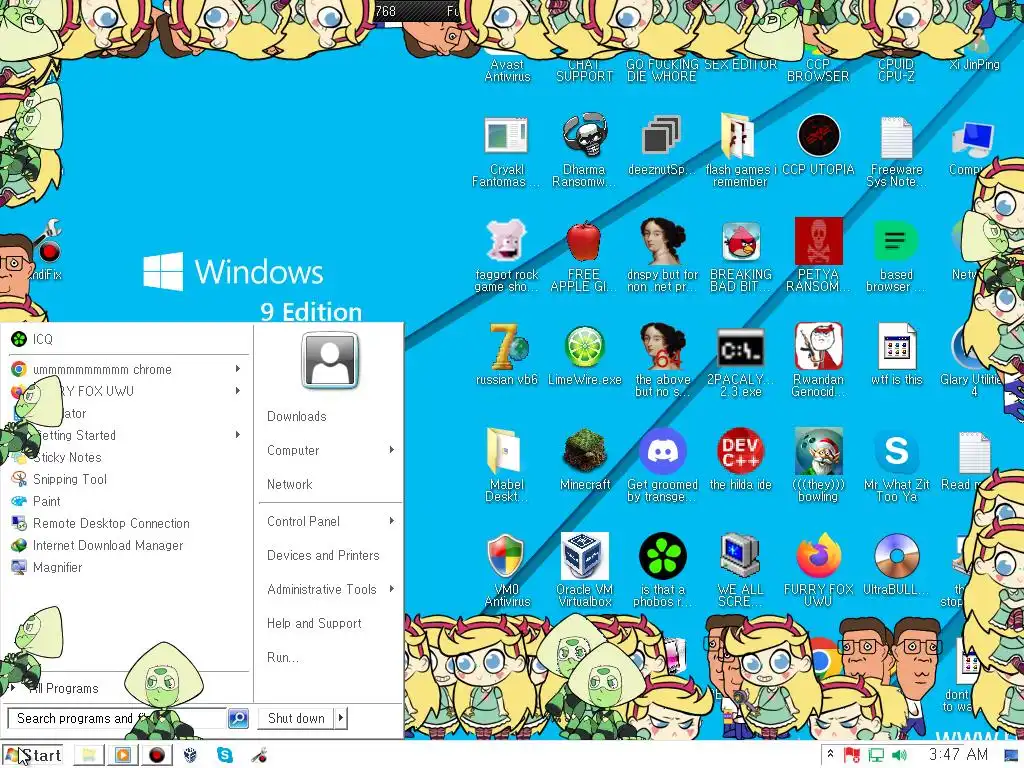Open the PETYA RANSOM red skull icon

tap(818, 241)
